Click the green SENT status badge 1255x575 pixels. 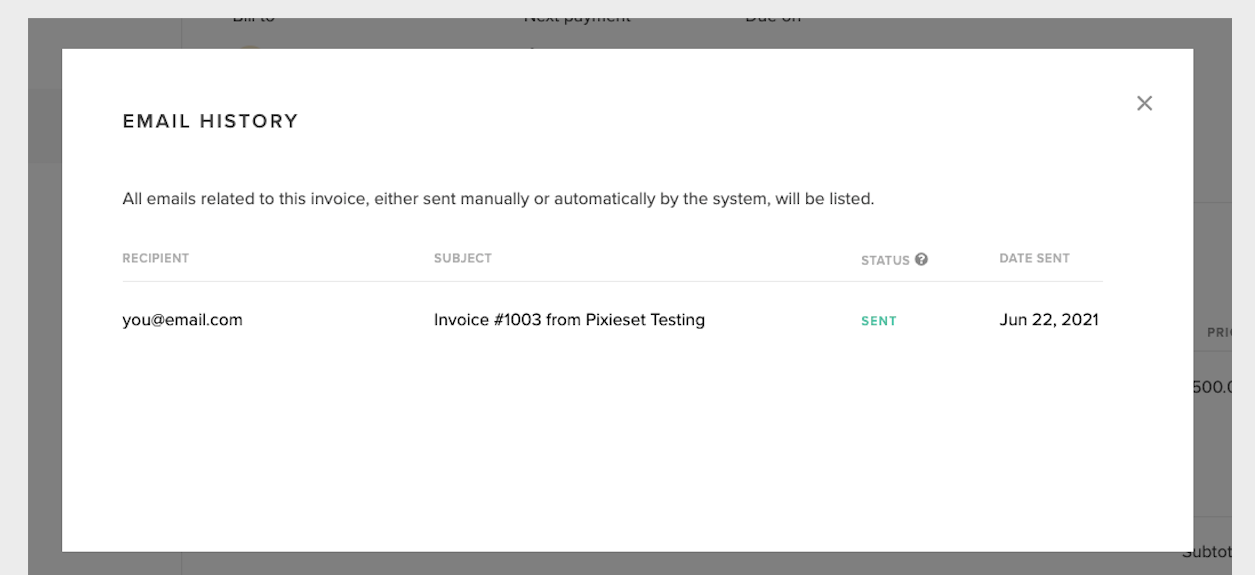[878, 321]
